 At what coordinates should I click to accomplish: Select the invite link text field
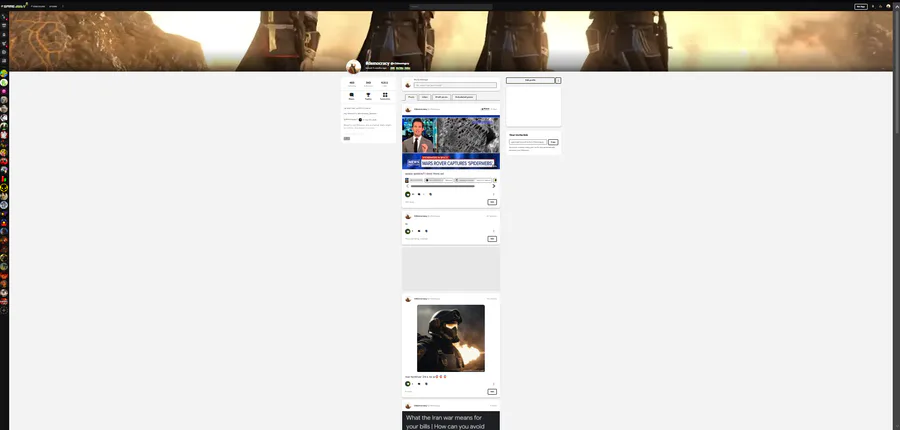528,142
